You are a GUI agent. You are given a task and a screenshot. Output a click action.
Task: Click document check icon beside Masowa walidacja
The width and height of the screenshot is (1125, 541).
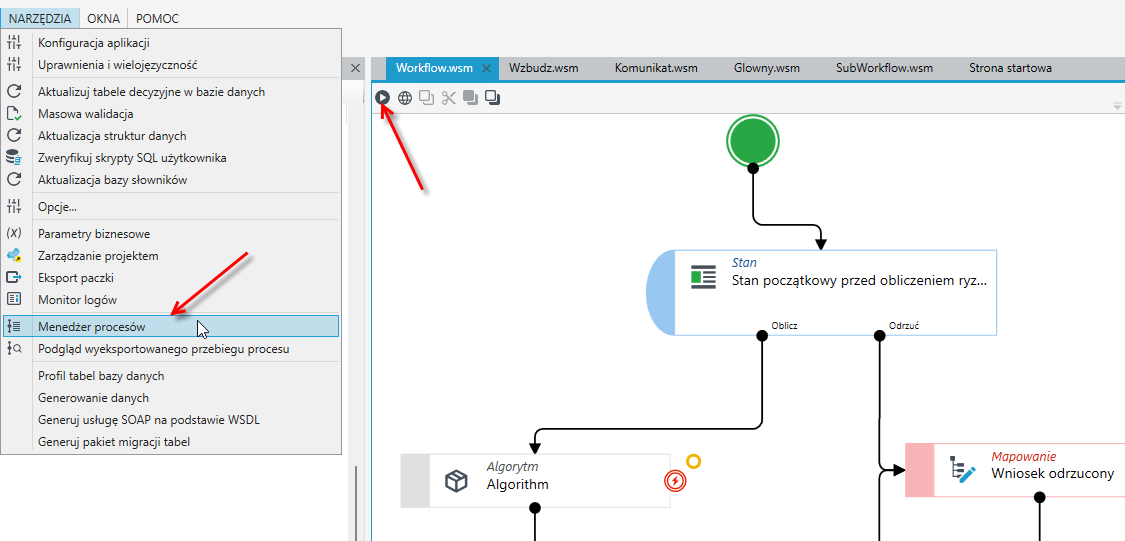click(x=14, y=113)
